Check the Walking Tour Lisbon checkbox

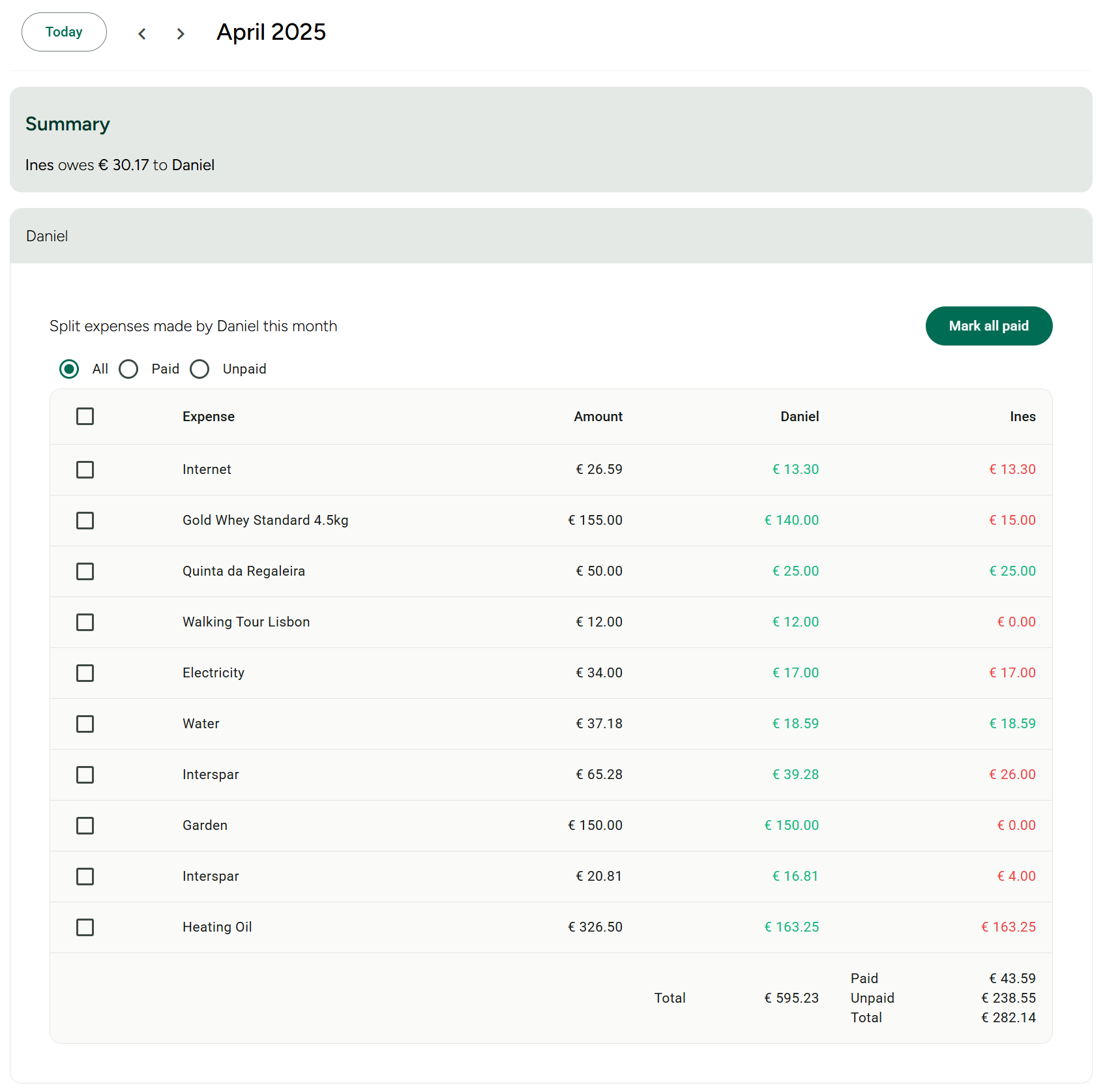click(x=85, y=622)
